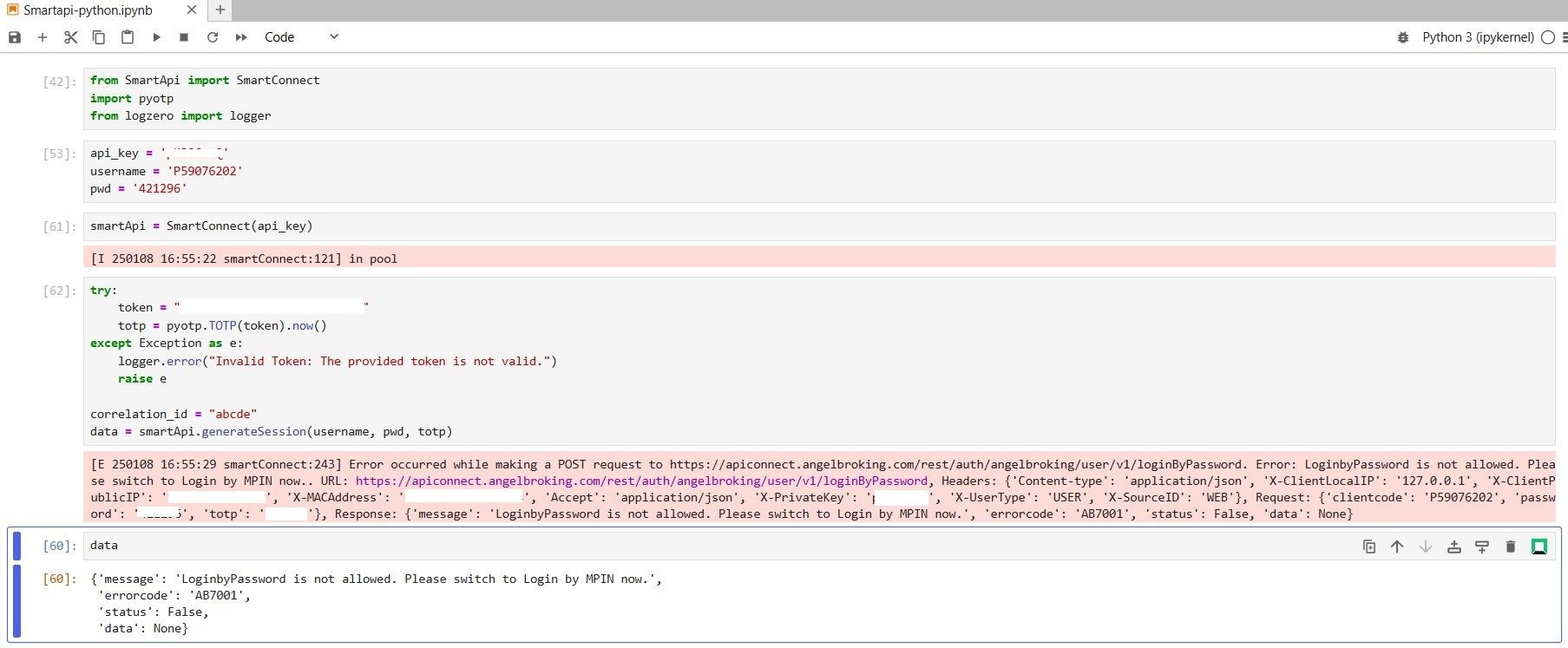Switch kernel via Python 3 (ipykernel)

click(1478, 37)
